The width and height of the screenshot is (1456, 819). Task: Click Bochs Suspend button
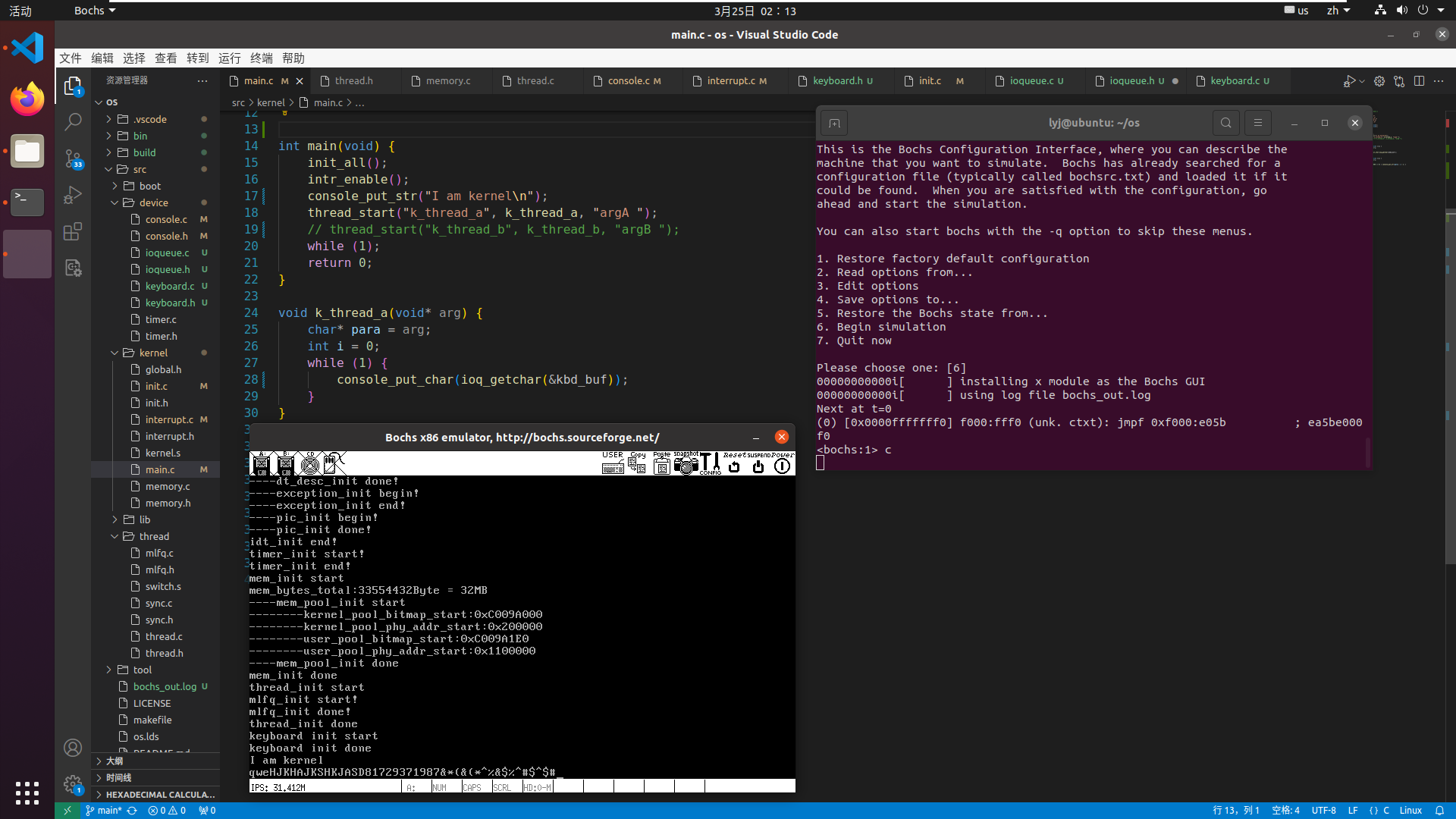758,463
